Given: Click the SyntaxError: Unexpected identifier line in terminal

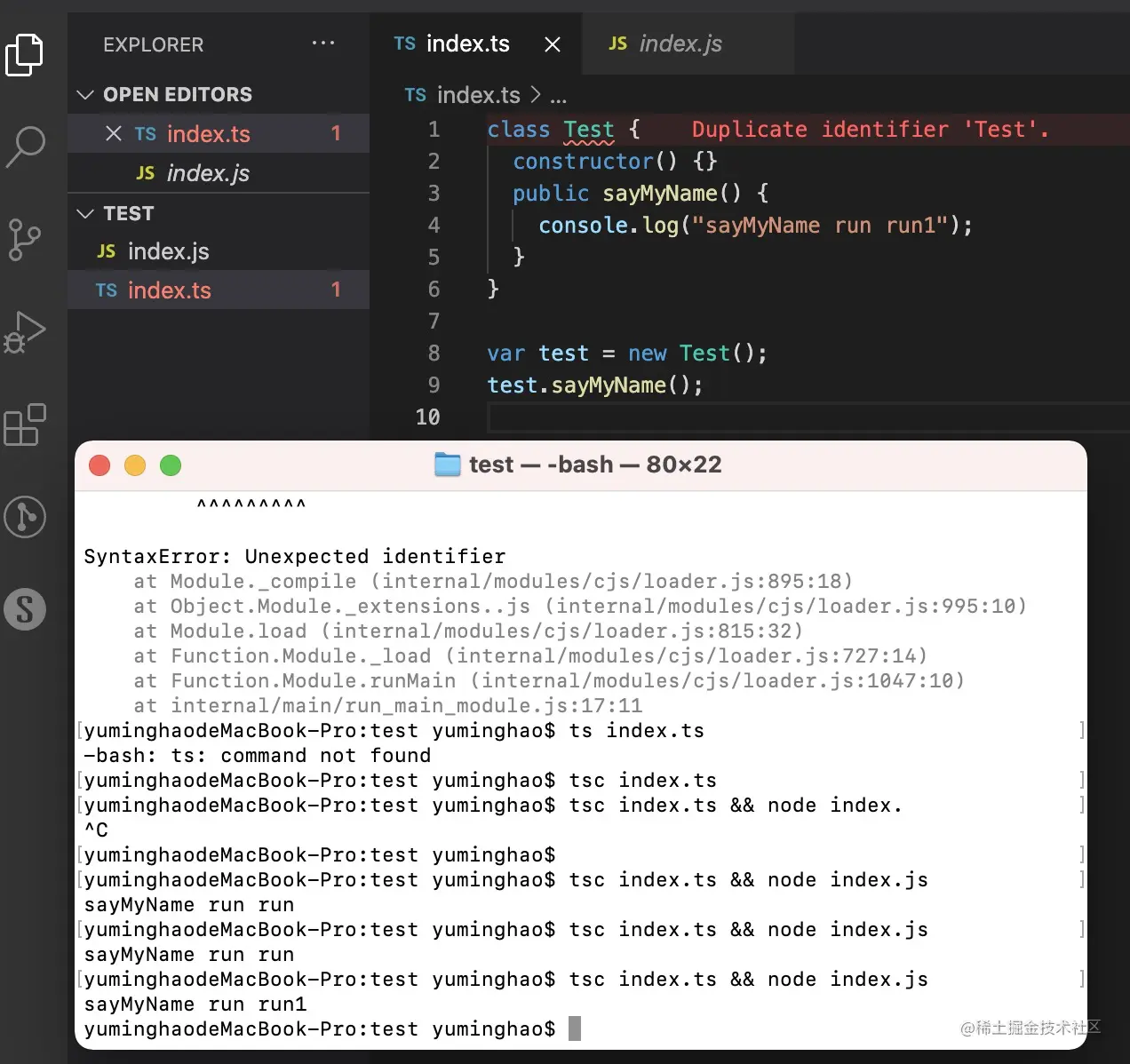Looking at the screenshot, I should click(295, 557).
